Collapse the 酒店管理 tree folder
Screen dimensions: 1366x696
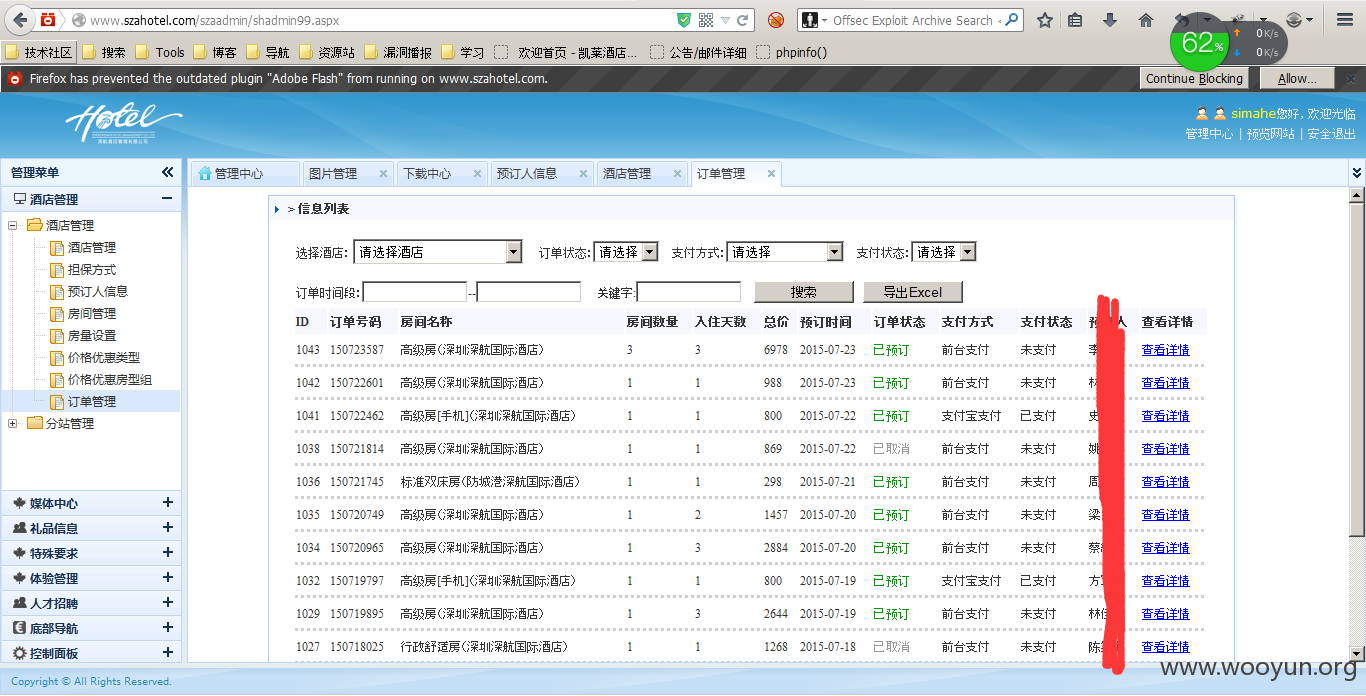(x=13, y=225)
